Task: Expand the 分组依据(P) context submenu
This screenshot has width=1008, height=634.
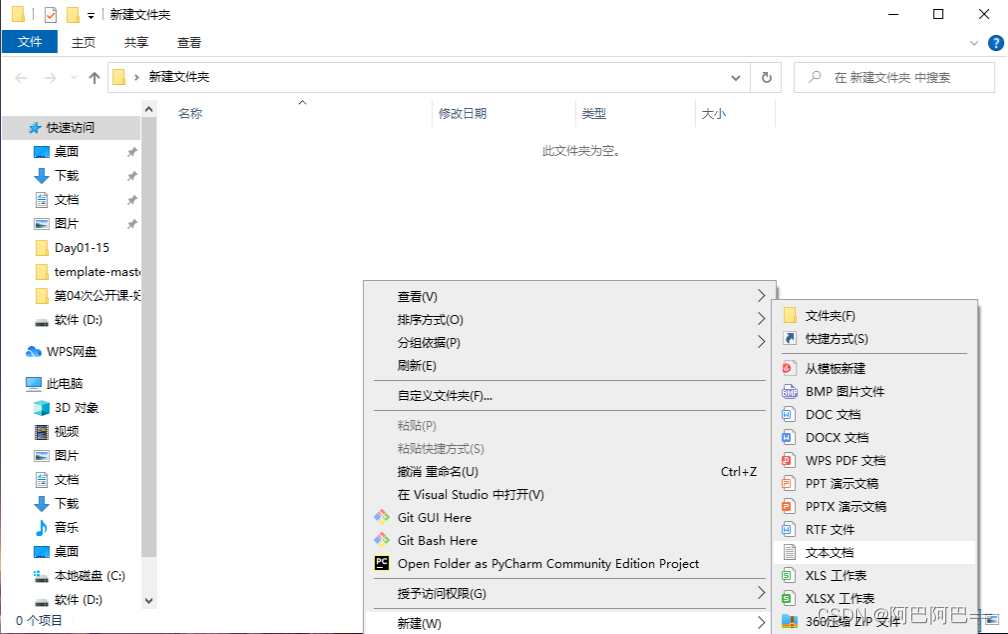Action: pyautogui.click(x=570, y=343)
